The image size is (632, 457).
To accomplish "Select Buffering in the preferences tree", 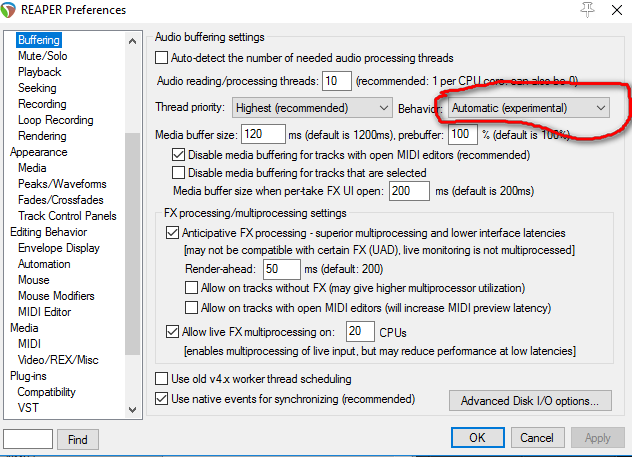I will [39, 40].
